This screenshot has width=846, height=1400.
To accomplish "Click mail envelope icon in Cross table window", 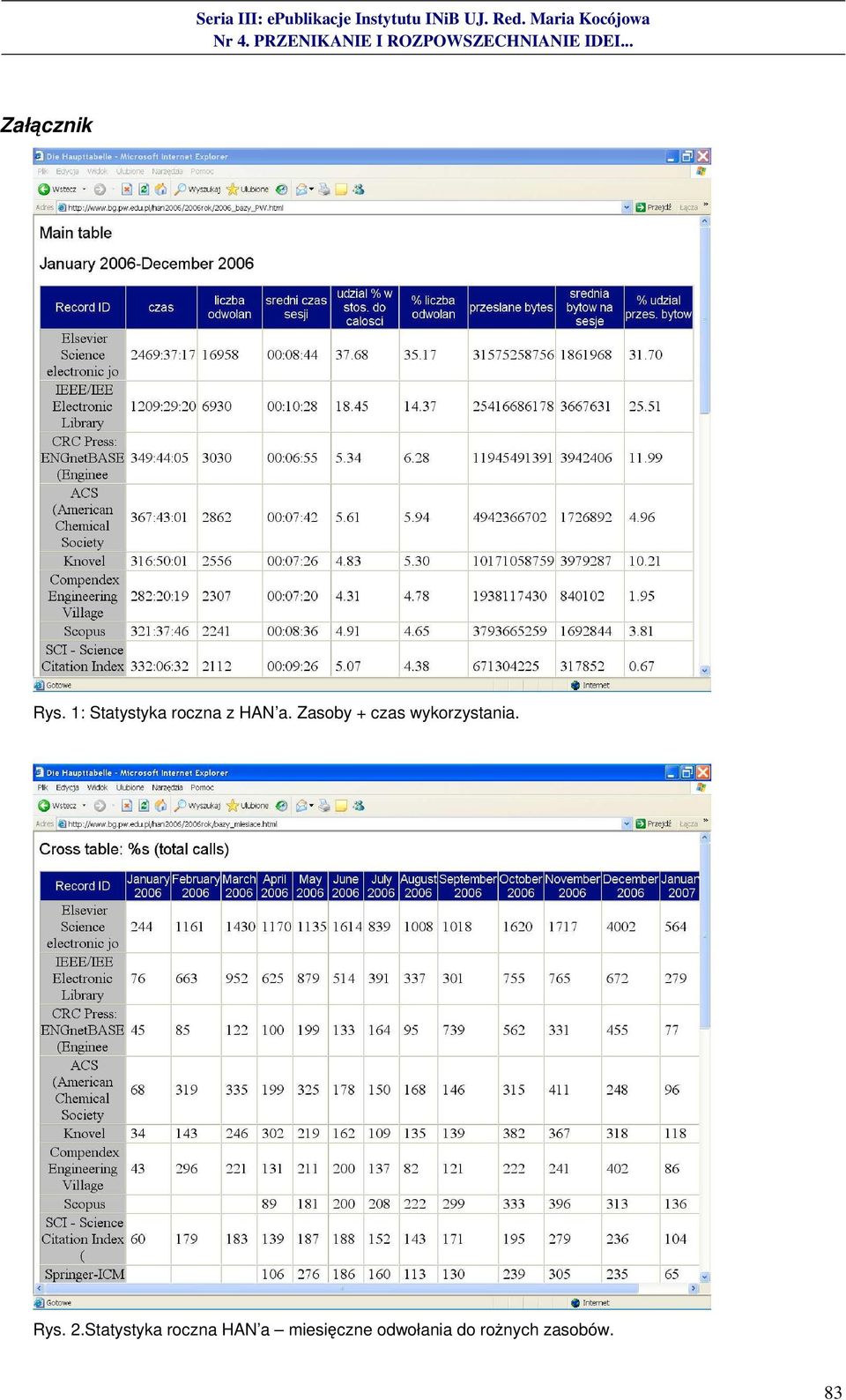I will [x=302, y=806].
